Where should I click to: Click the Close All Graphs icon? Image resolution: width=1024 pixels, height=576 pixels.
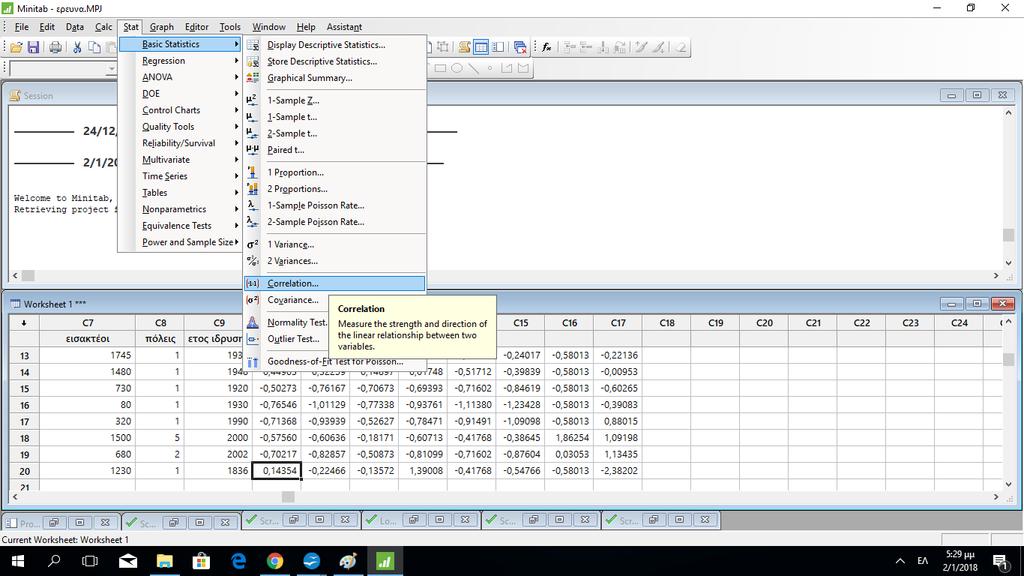(520, 47)
